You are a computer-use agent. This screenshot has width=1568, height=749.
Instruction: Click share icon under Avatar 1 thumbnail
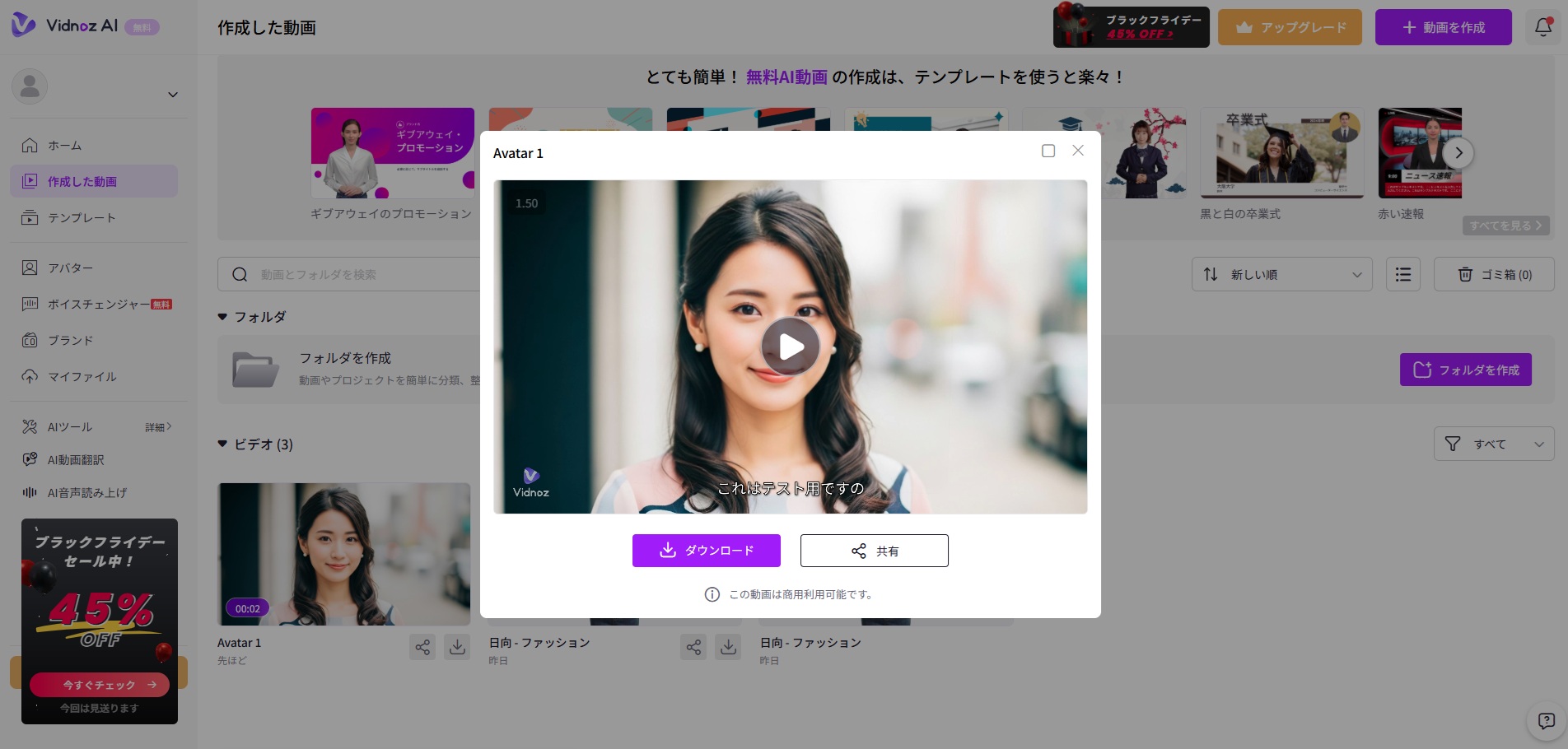pos(422,647)
